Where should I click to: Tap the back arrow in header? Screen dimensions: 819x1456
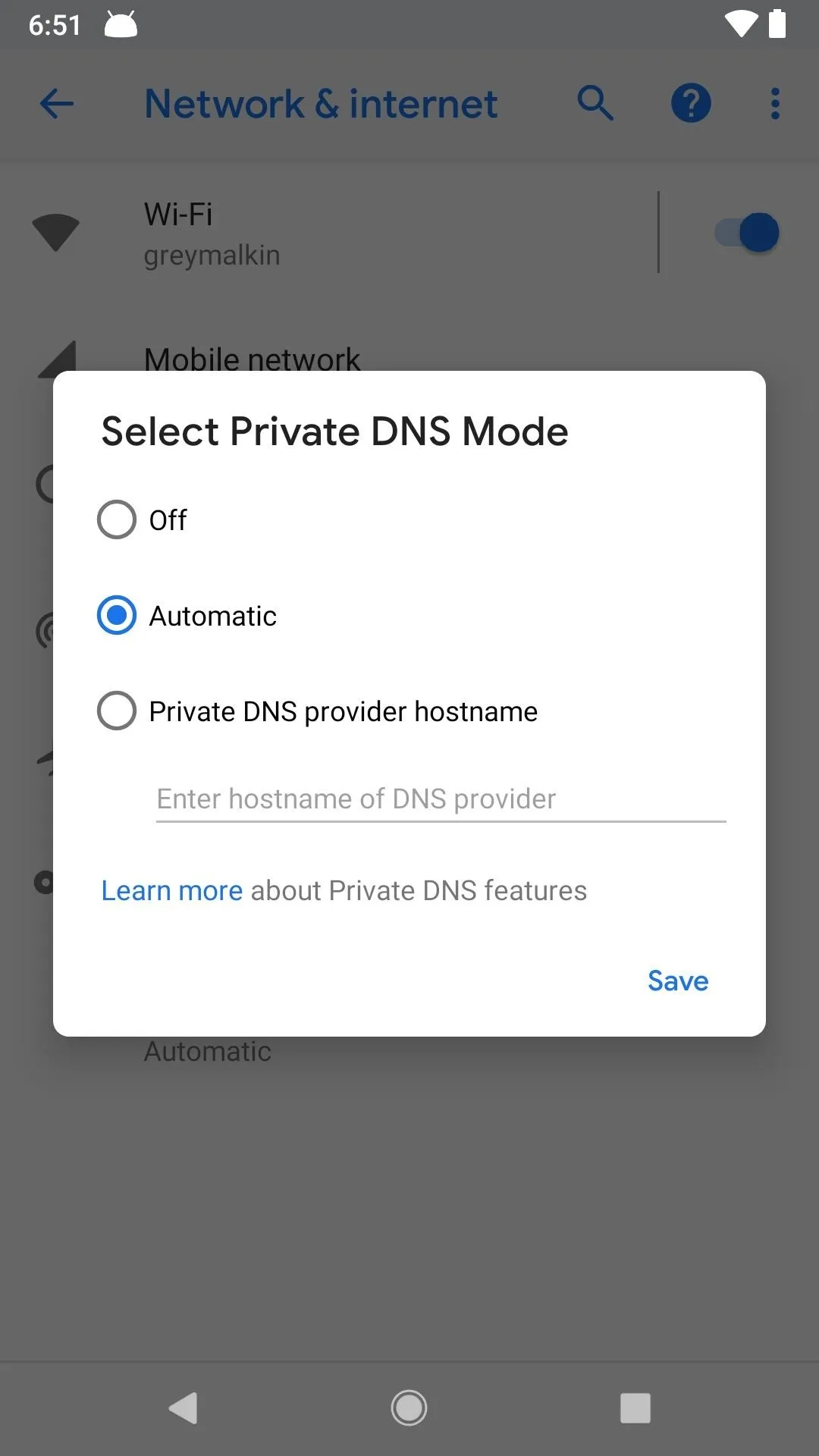coord(57,104)
